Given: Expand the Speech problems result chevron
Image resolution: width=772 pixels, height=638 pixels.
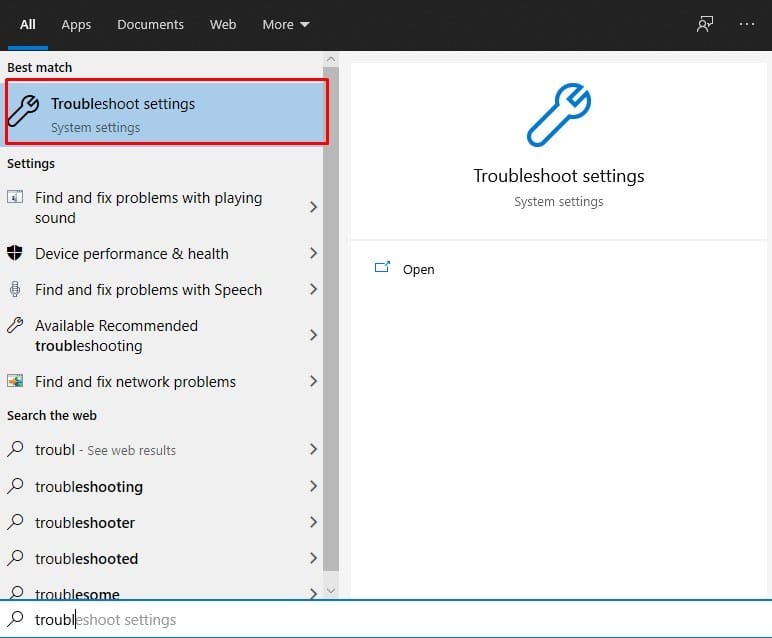Looking at the screenshot, I should click(x=313, y=289).
